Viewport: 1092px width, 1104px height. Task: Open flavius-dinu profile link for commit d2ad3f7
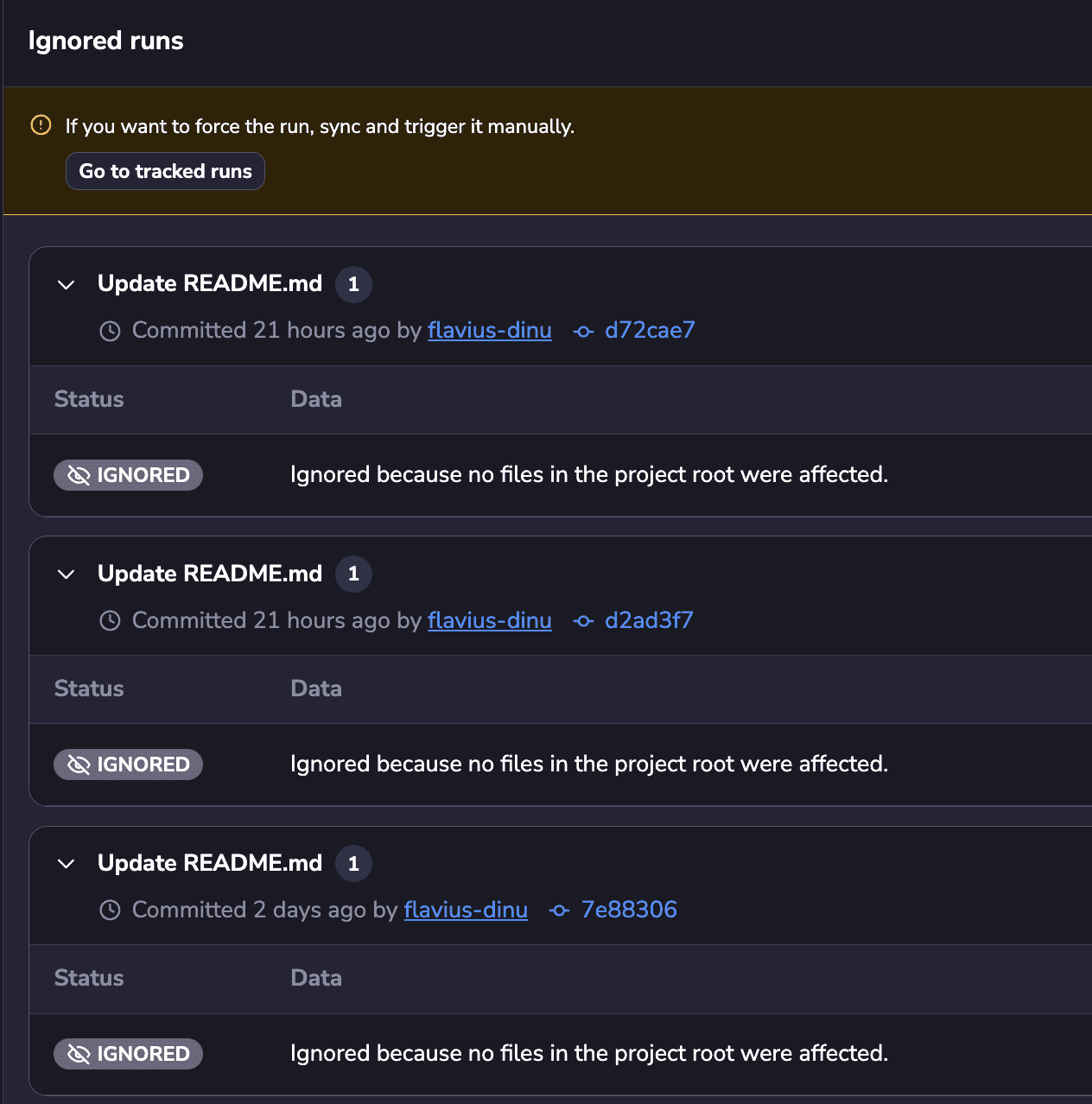click(489, 620)
